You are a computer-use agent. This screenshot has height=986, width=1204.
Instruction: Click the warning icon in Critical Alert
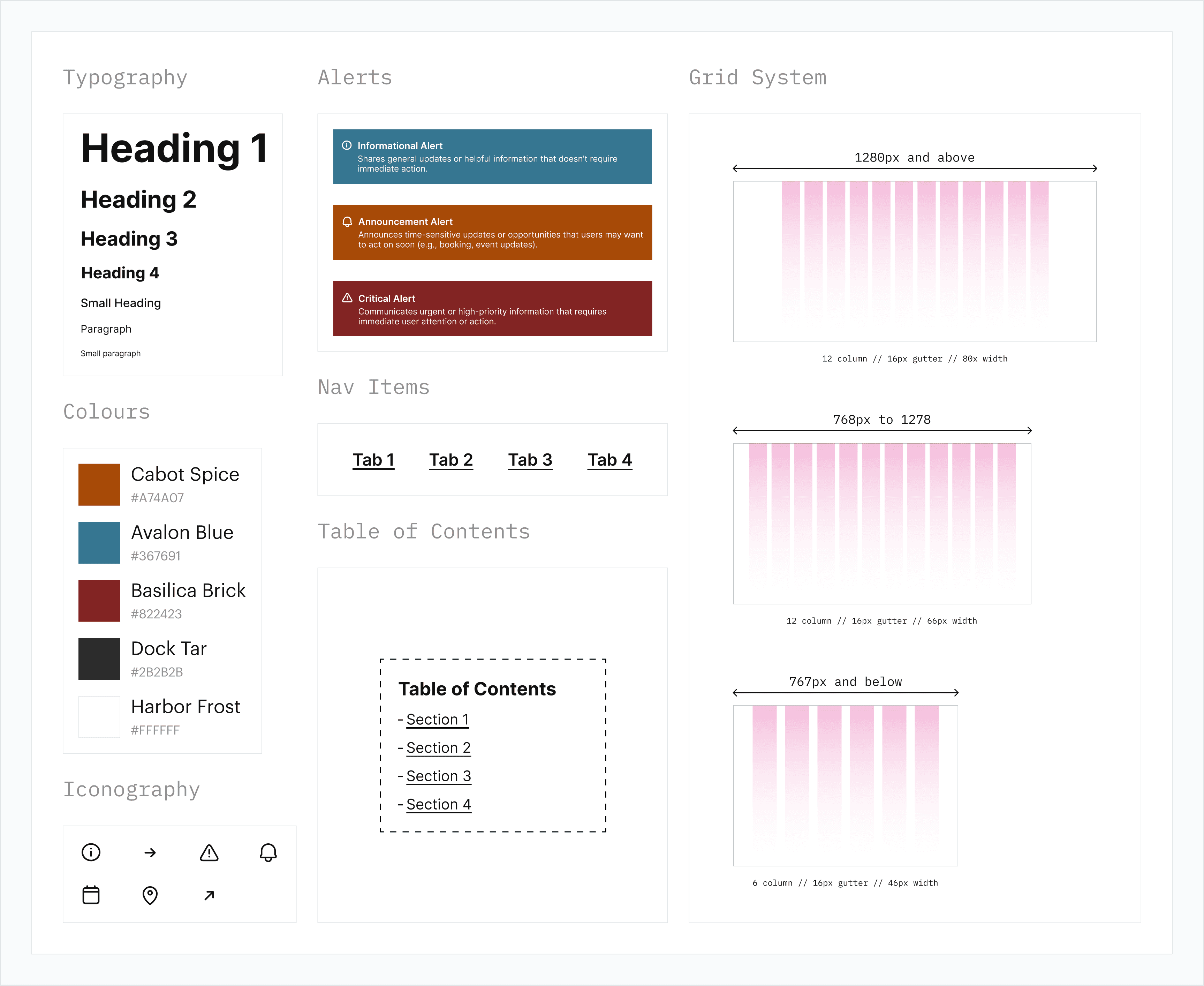click(x=347, y=298)
